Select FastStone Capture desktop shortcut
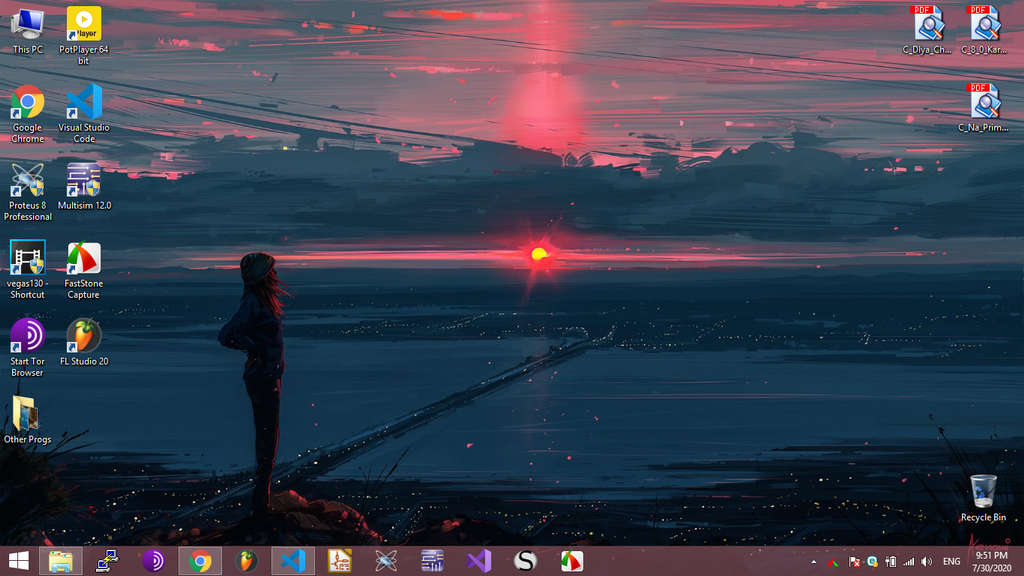The width and height of the screenshot is (1024, 576). (84, 270)
